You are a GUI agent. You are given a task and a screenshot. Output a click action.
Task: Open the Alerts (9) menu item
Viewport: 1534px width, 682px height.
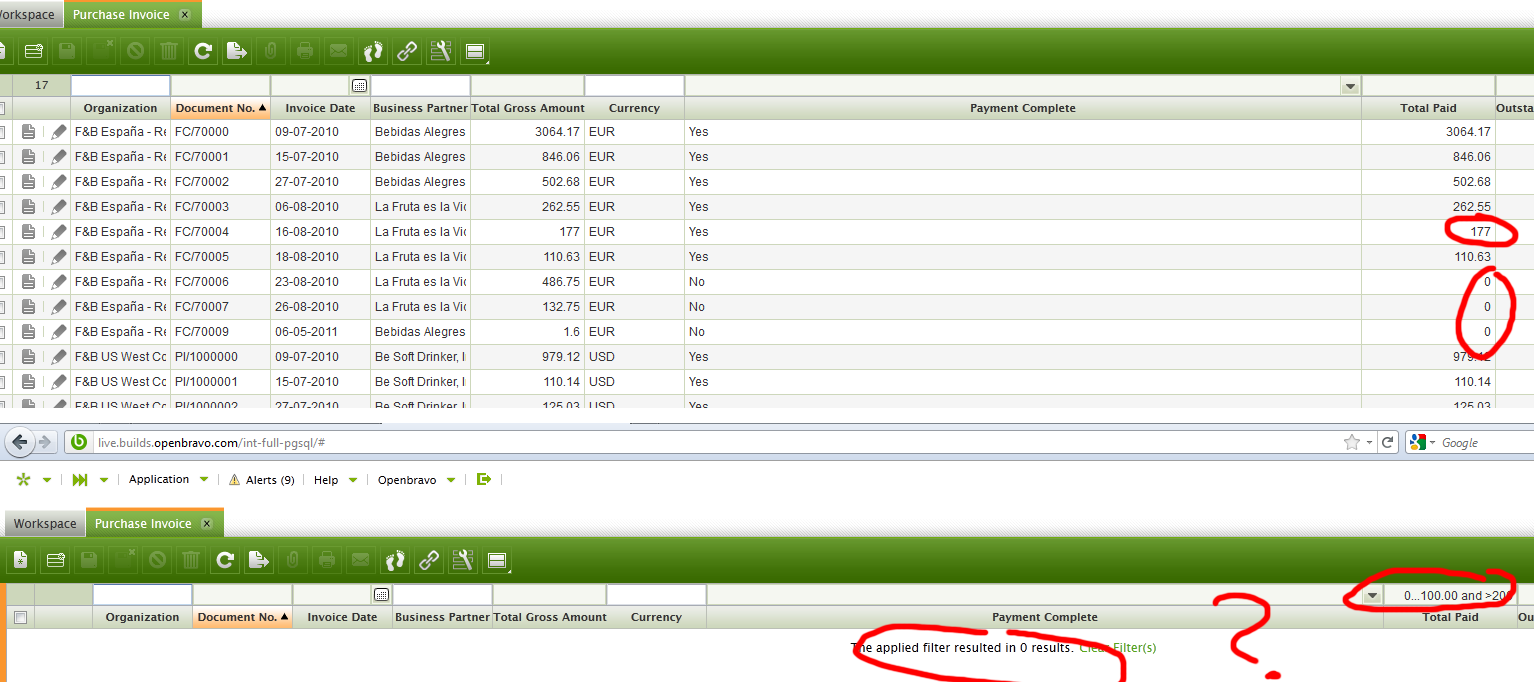point(261,480)
